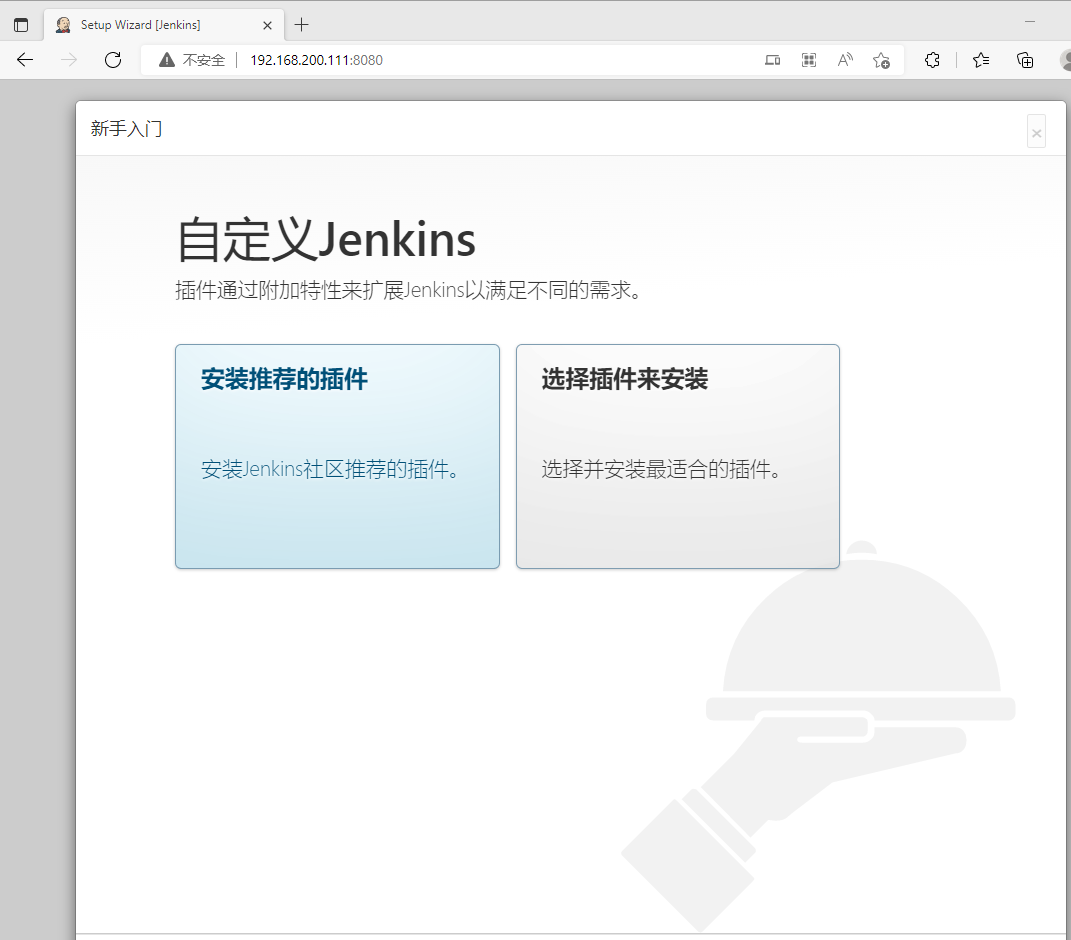Screen dimensions: 1071x940
Task: Open the browser extensions puzzle icon
Action: point(932,60)
